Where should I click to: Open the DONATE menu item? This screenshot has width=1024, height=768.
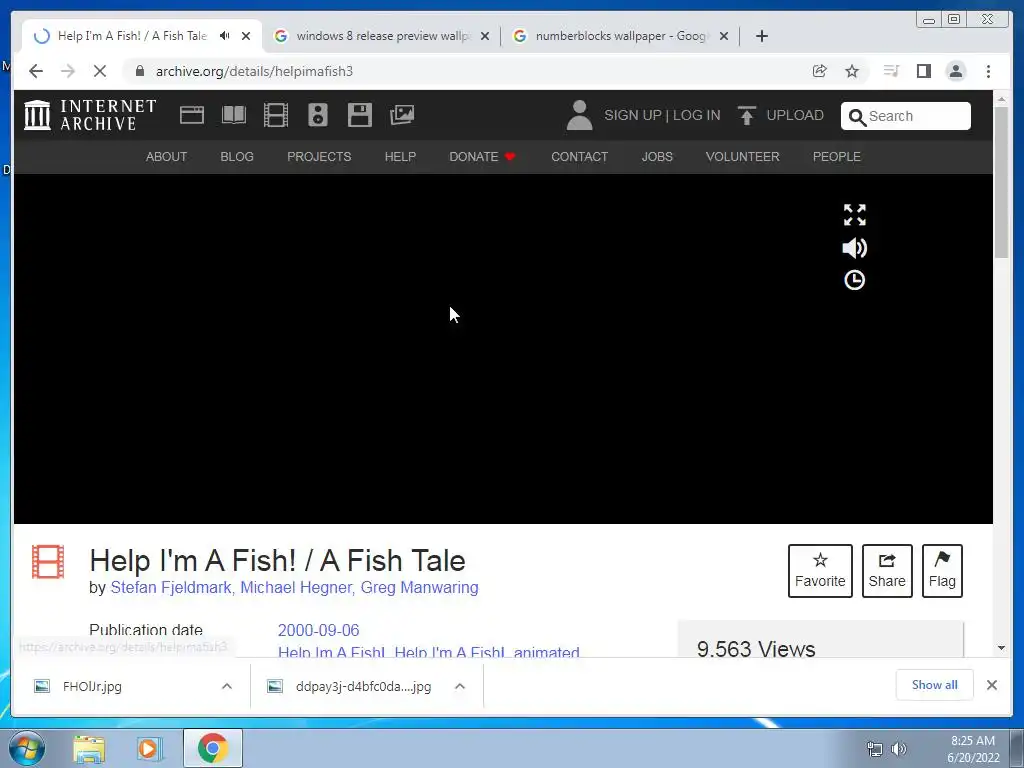[x=483, y=157]
